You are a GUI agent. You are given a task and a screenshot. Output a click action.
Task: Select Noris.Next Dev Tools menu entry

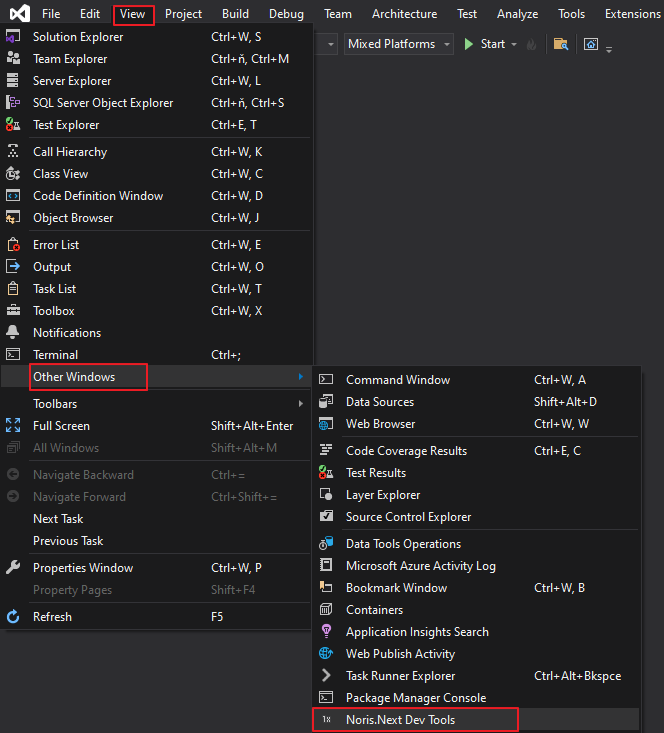(400, 720)
